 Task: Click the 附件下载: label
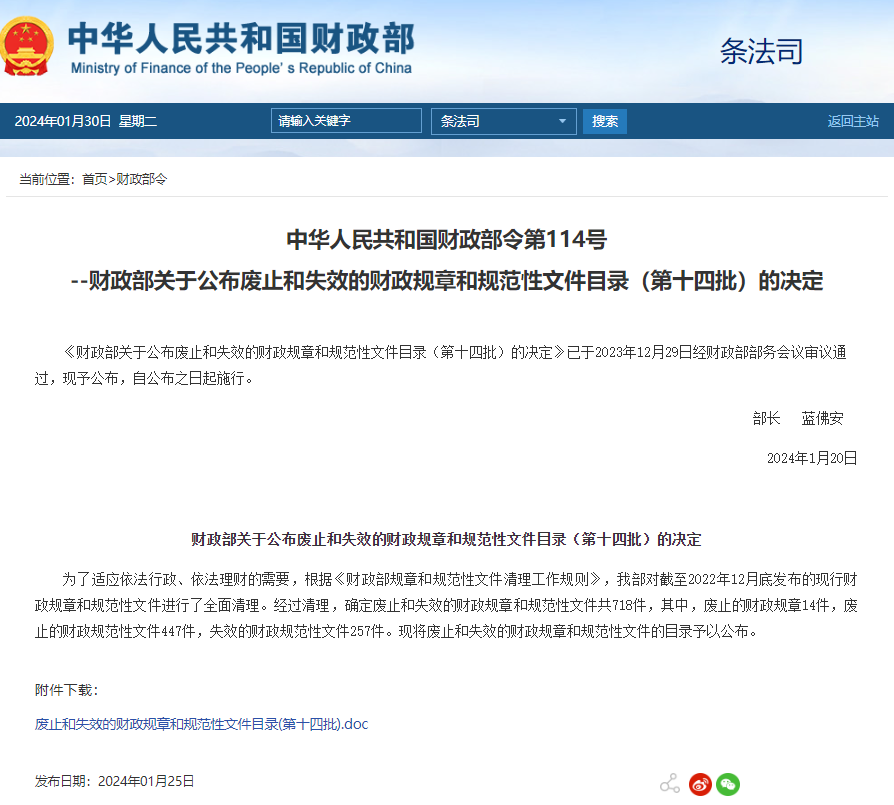[x=67, y=690]
